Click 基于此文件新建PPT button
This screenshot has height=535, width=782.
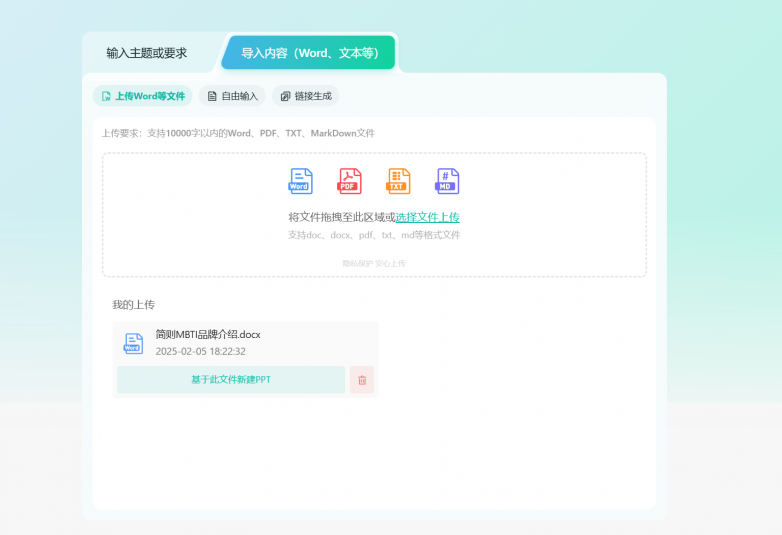[x=231, y=380]
